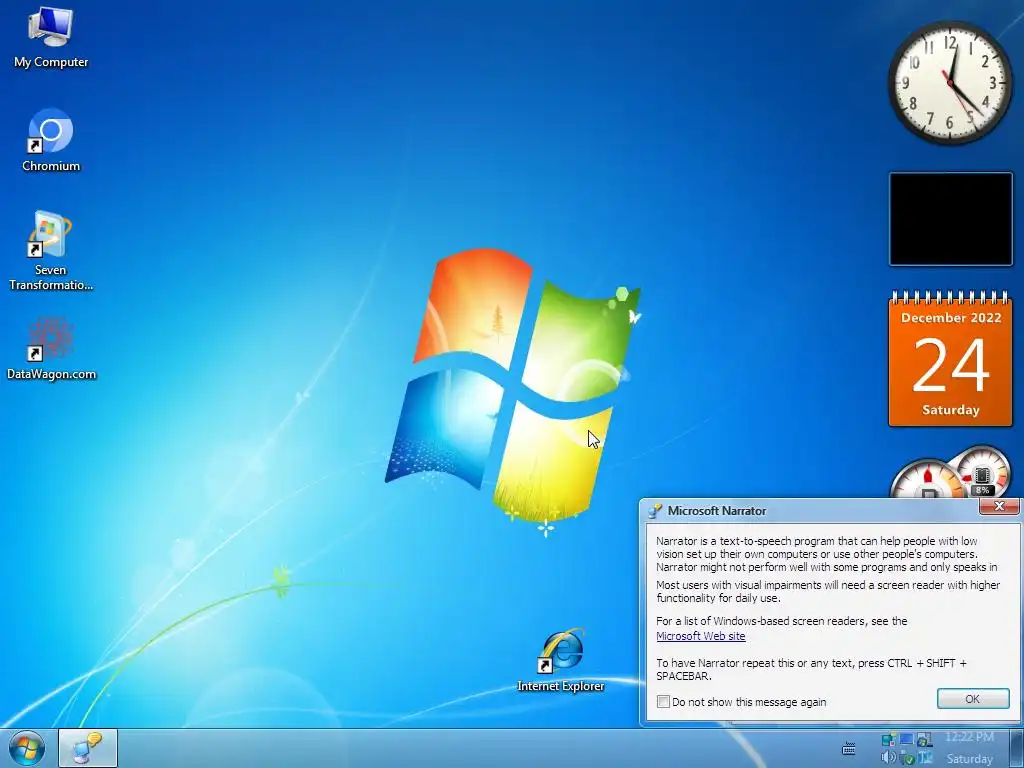Click the Microsoft Narrator title bar icon
This screenshot has width=1024, height=768.
[654, 511]
